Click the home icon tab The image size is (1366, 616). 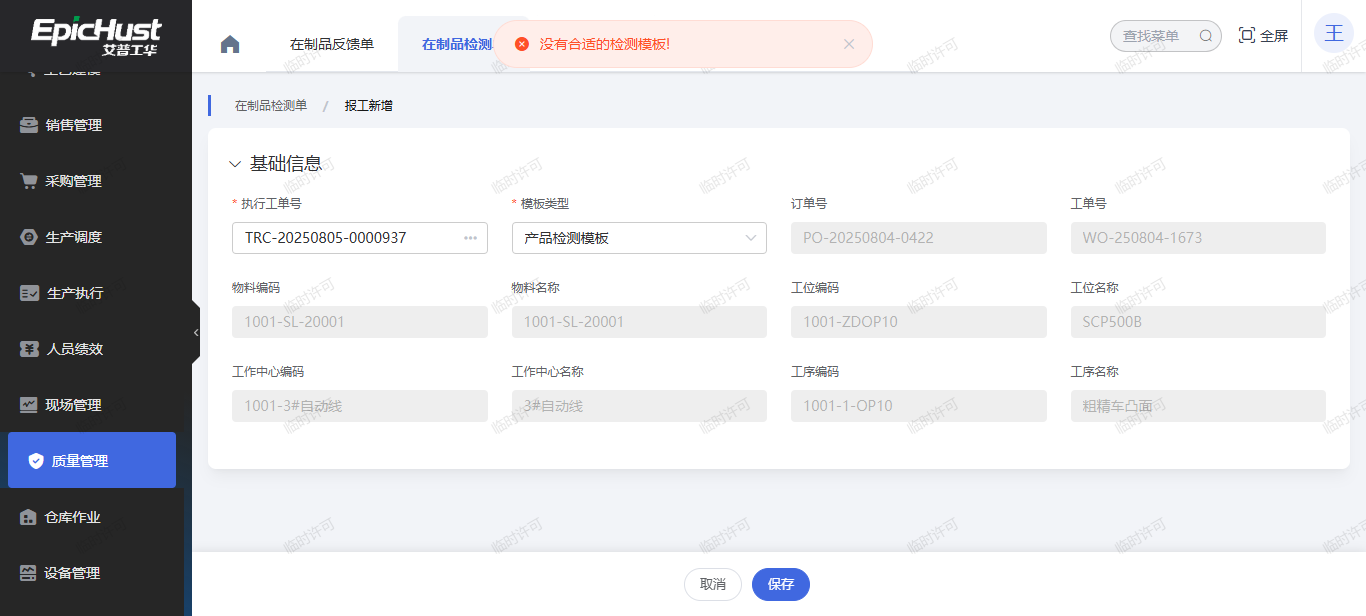pos(230,44)
